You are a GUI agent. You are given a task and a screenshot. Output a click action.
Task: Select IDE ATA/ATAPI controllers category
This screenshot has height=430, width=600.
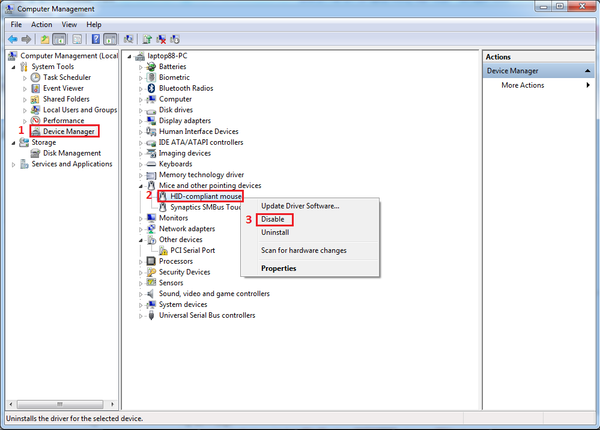(201, 142)
